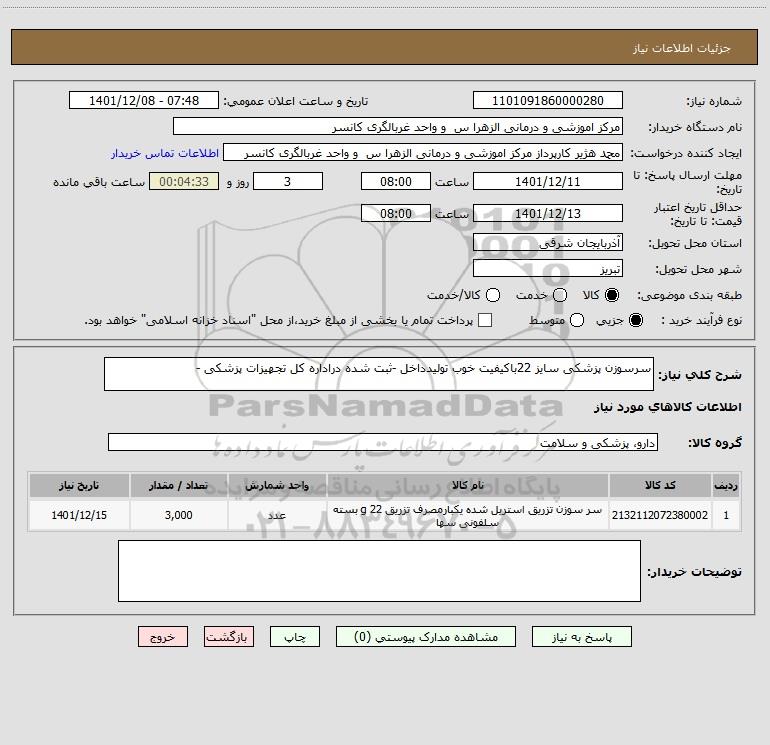This screenshot has width=770, height=745.
Task: Click price validity date 1401/12/13
Action: (x=548, y=214)
